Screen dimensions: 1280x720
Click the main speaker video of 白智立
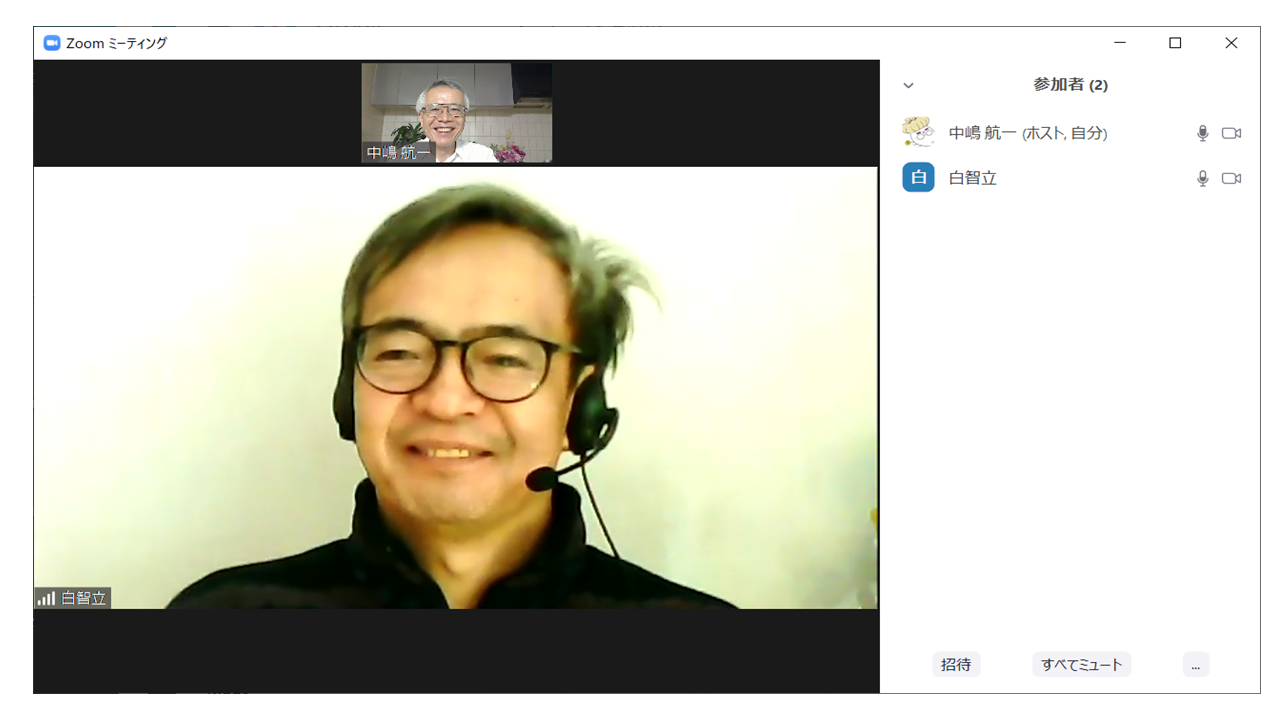click(456, 388)
